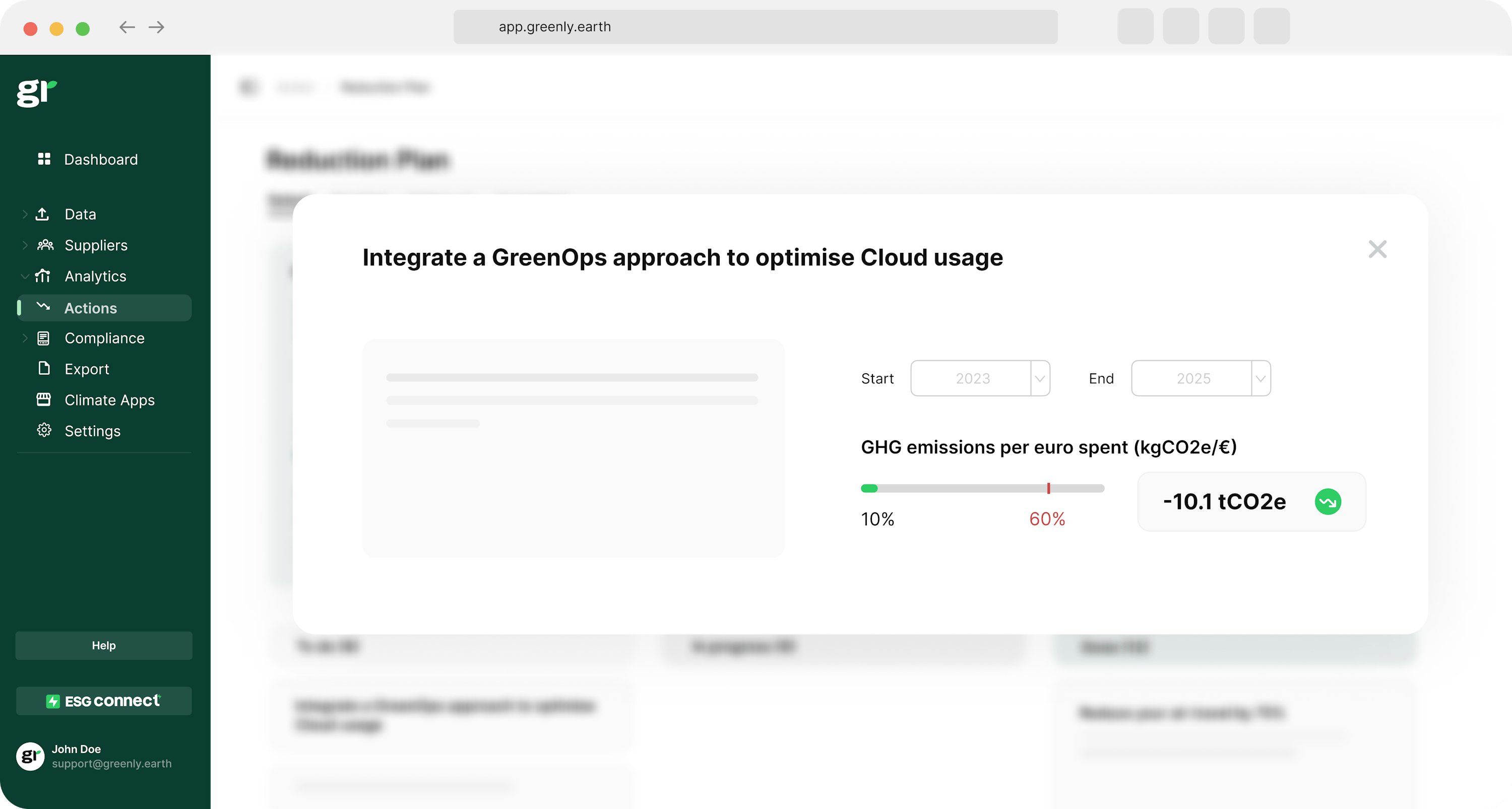Toggle the Compliance section expander
The image size is (1512, 809).
(x=24, y=338)
